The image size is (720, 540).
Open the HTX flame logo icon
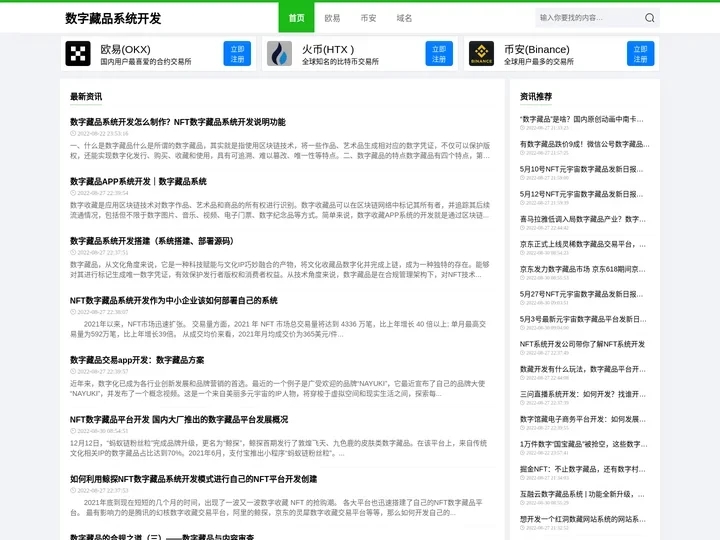click(x=280, y=54)
